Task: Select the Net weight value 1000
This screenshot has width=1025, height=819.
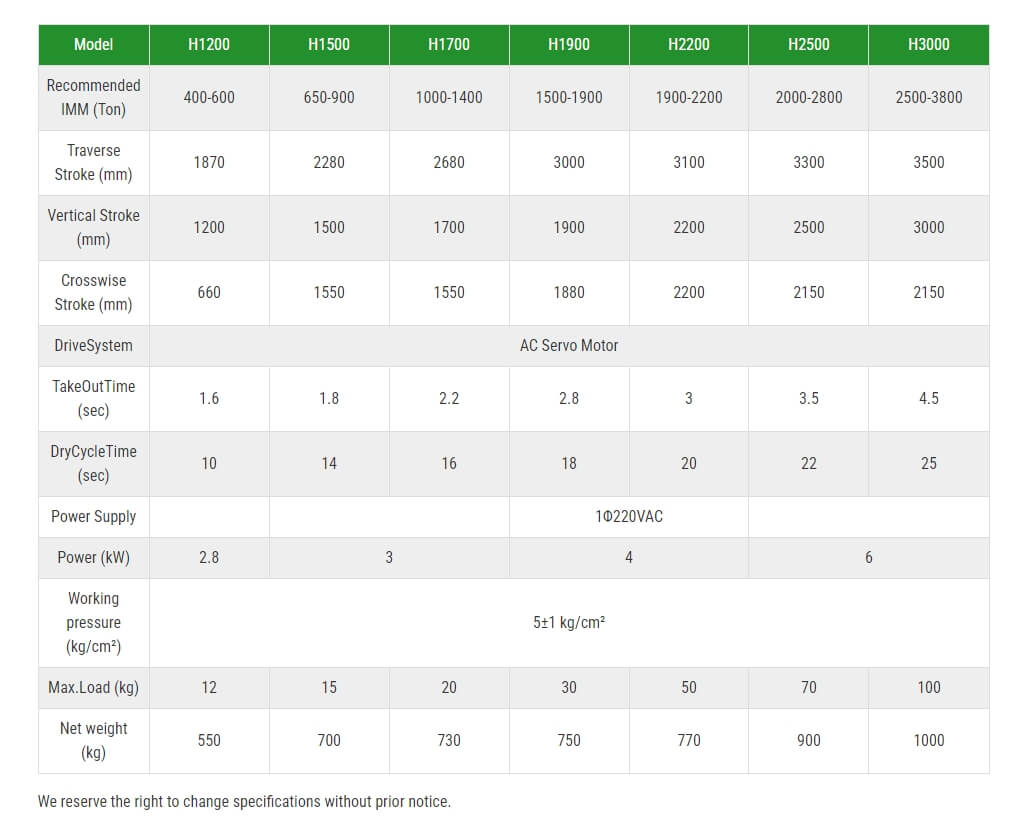Action: coord(928,741)
